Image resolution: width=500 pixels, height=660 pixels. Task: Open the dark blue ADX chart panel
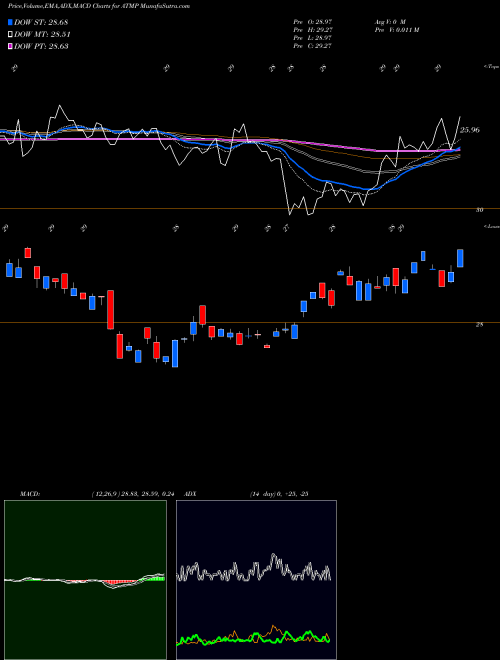(256, 580)
